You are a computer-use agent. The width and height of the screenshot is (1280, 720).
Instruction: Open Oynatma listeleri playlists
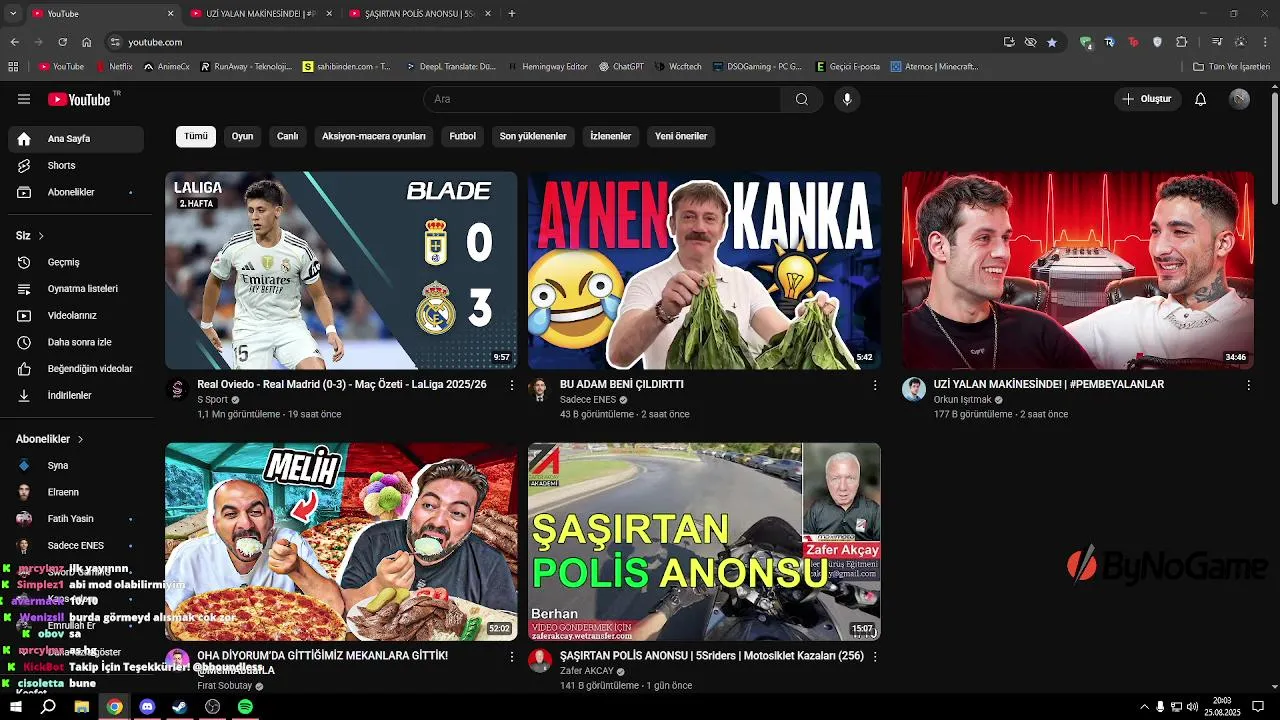point(76,289)
